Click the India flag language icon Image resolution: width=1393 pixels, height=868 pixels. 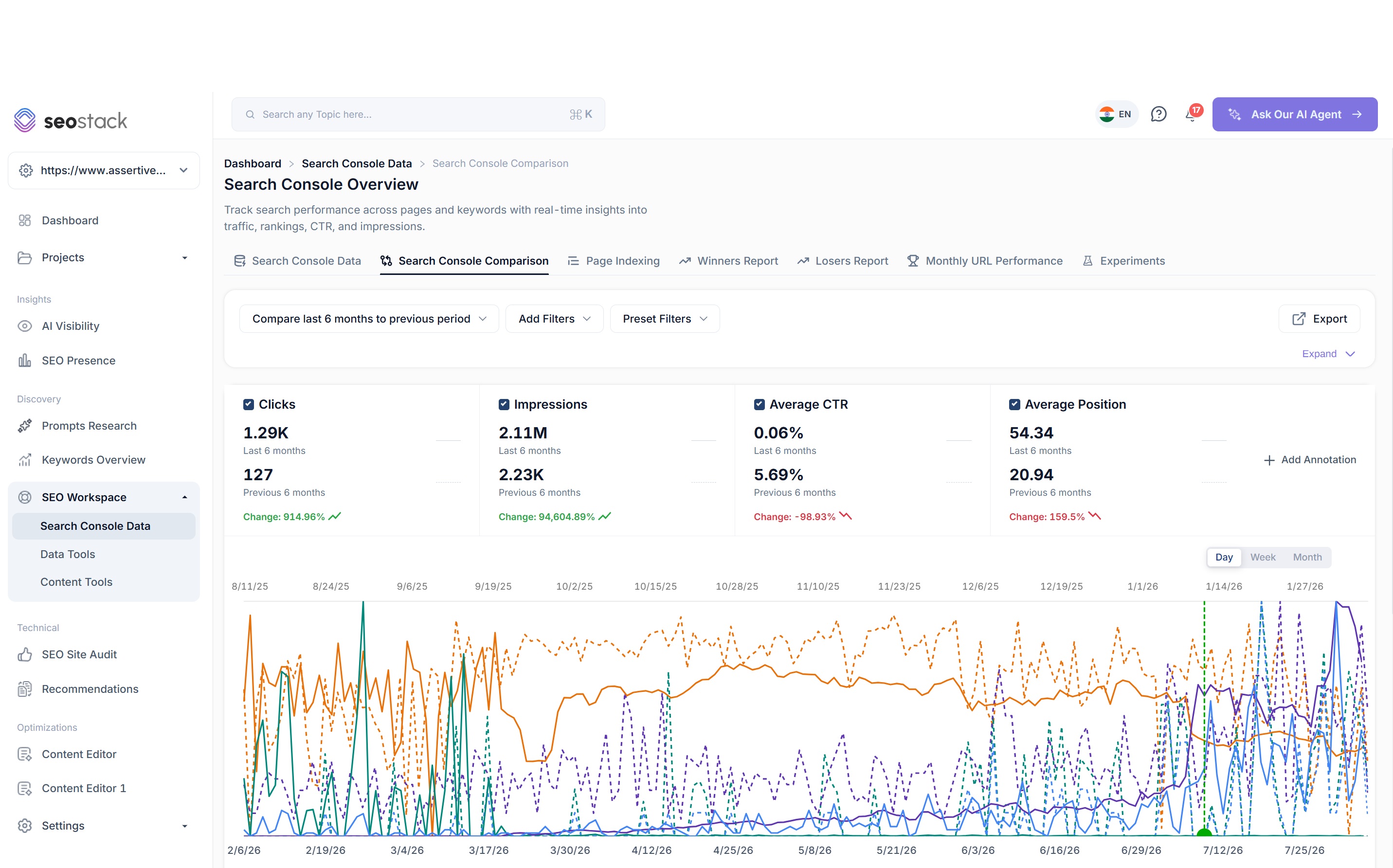tap(1107, 114)
